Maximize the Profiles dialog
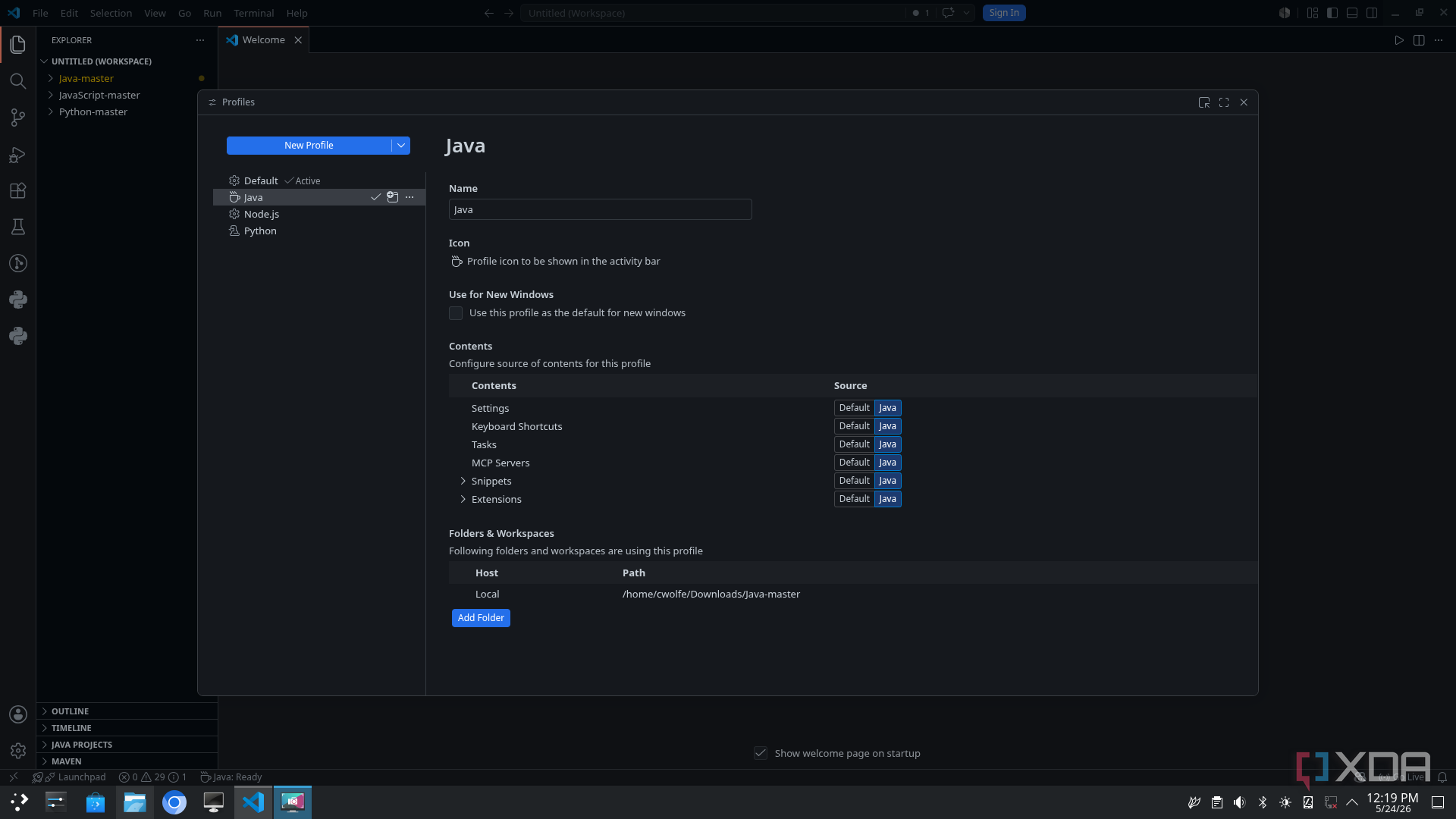1456x819 pixels. pyautogui.click(x=1224, y=102)
